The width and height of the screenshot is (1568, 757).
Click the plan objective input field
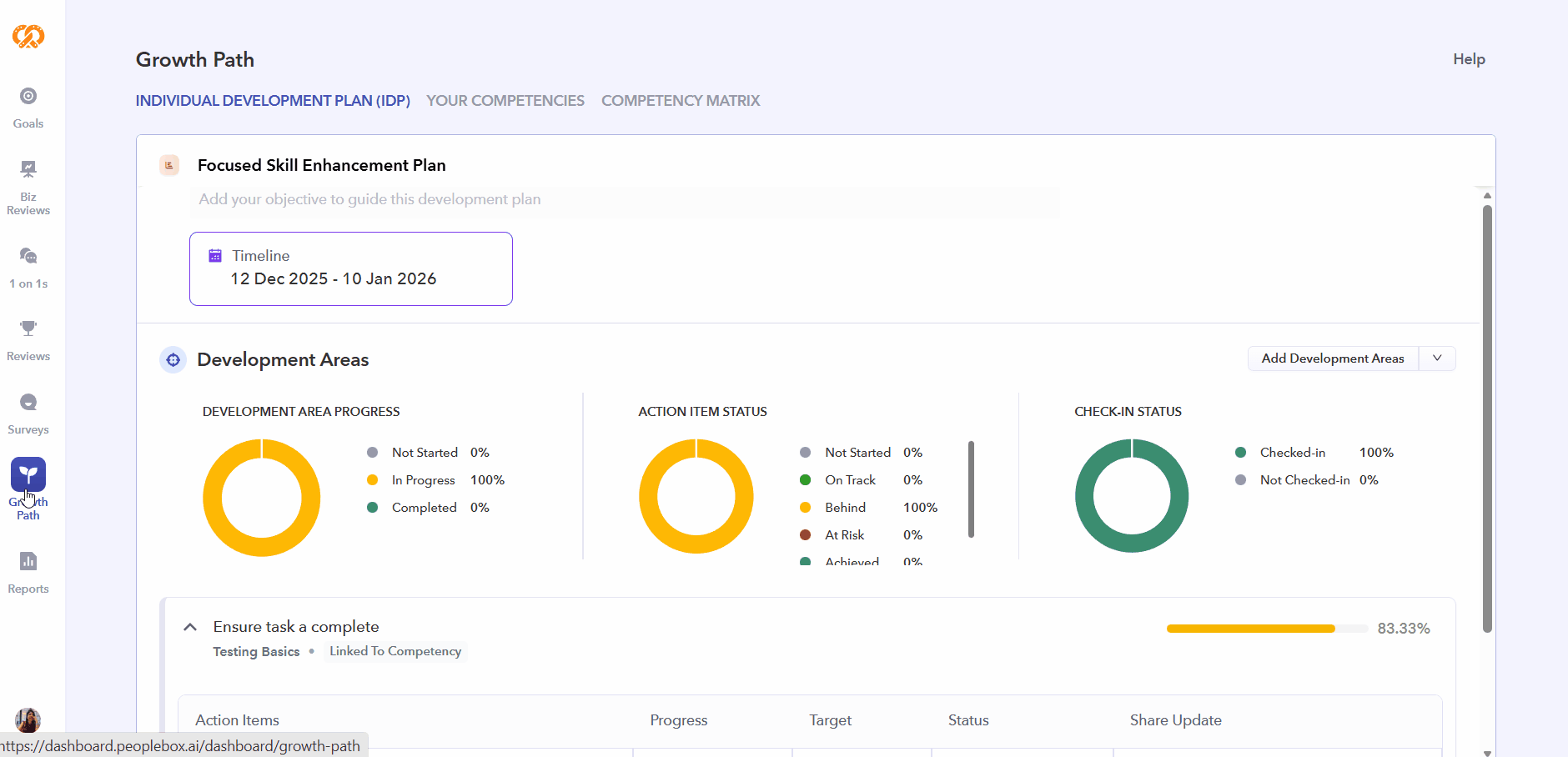(x=624, y=200)
